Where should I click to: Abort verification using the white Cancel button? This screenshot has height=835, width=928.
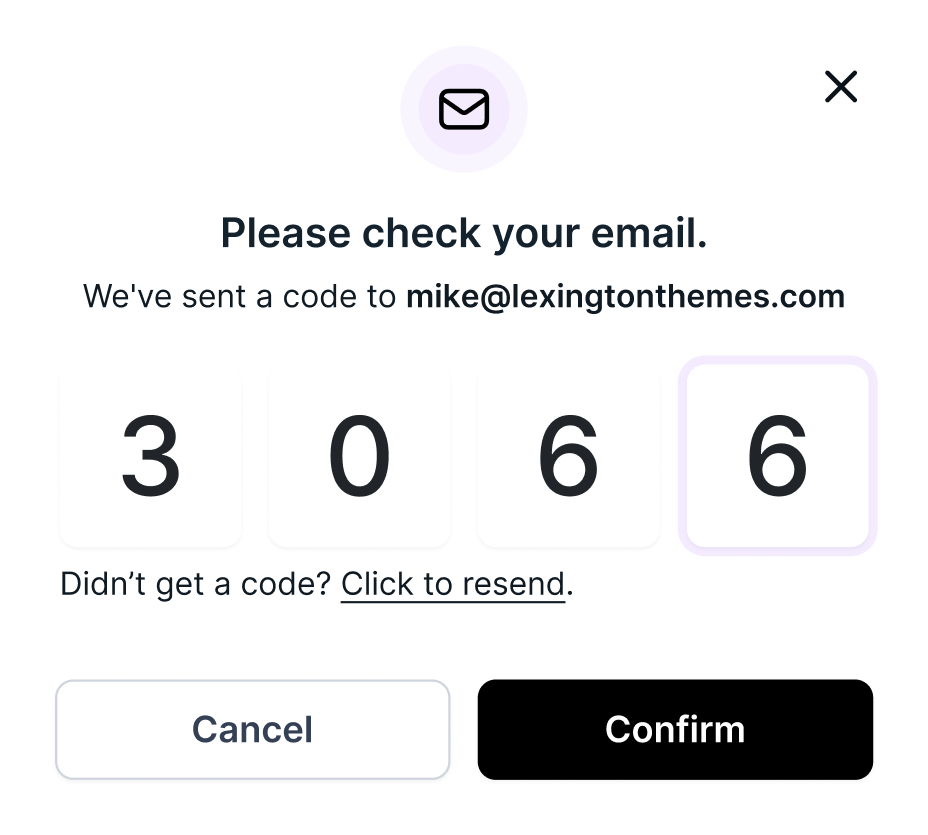[x=252, y=729]
